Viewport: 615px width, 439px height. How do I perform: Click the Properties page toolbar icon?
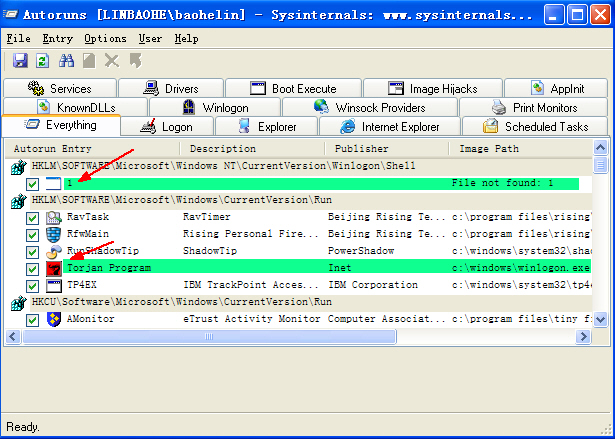click(x=89, y=61)
